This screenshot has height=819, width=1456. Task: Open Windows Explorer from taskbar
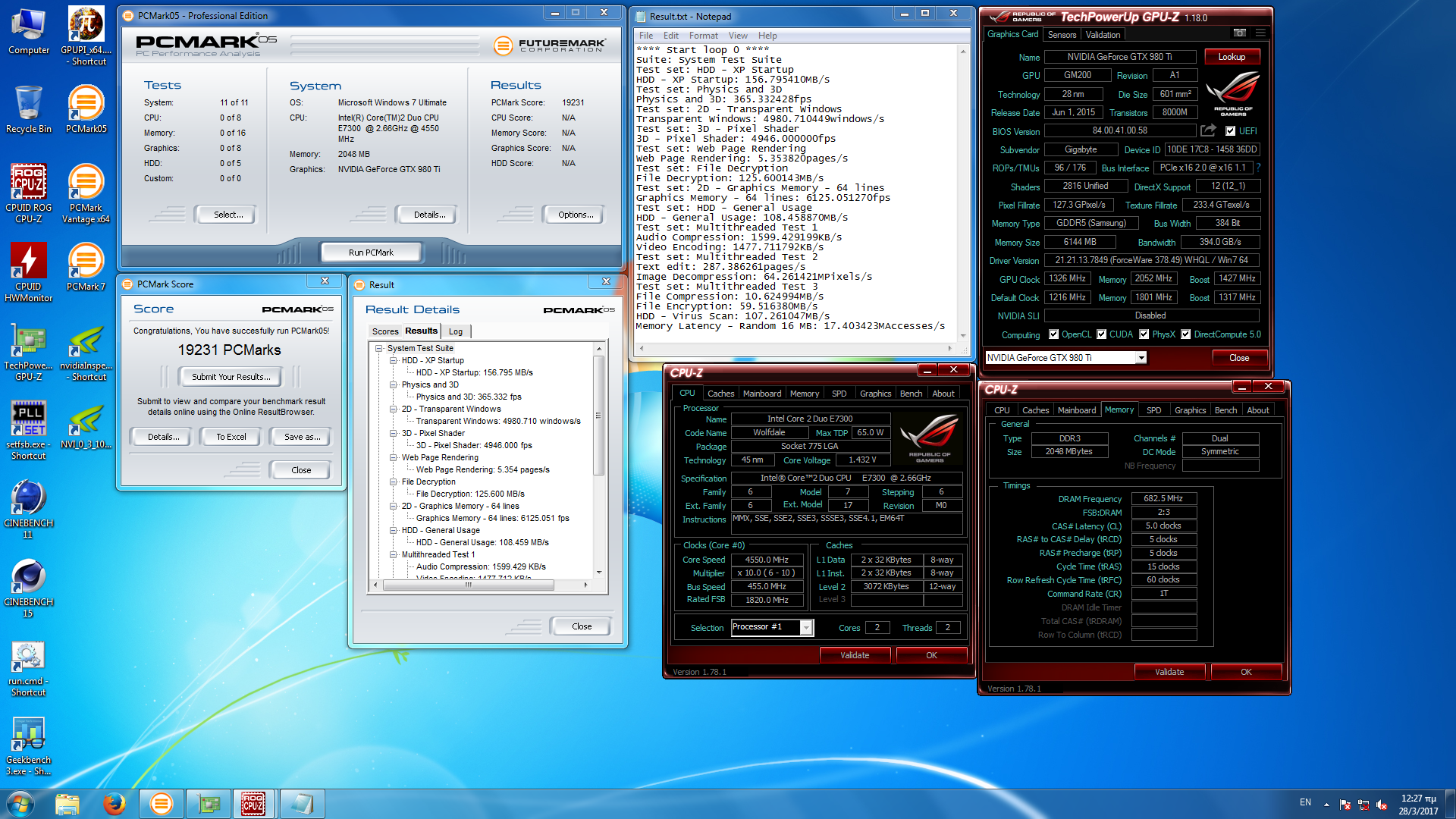pyautogui.click(x=67, y=804)
